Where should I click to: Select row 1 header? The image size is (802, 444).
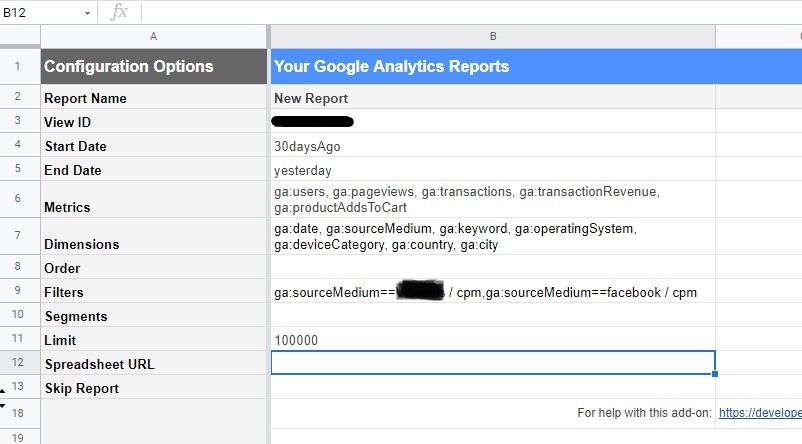pyautogui.click(x=20, y=66)
